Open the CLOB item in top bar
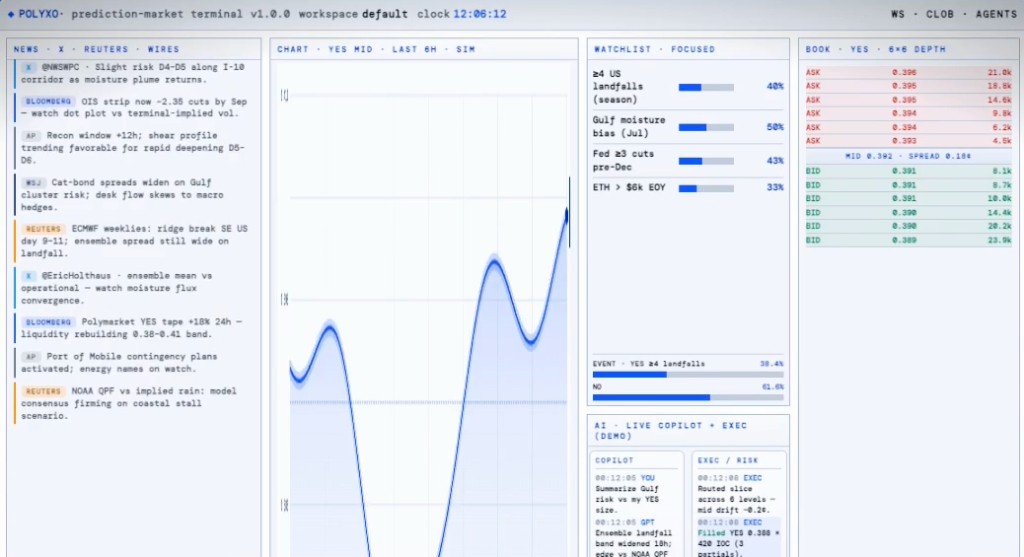The width and height of the screenshot is (1024, 557). pyautogui.click(x=940, y=14)
